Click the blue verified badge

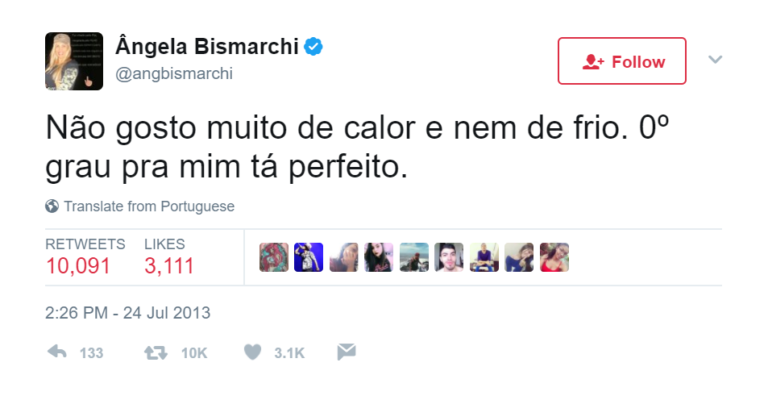[313, 47]
